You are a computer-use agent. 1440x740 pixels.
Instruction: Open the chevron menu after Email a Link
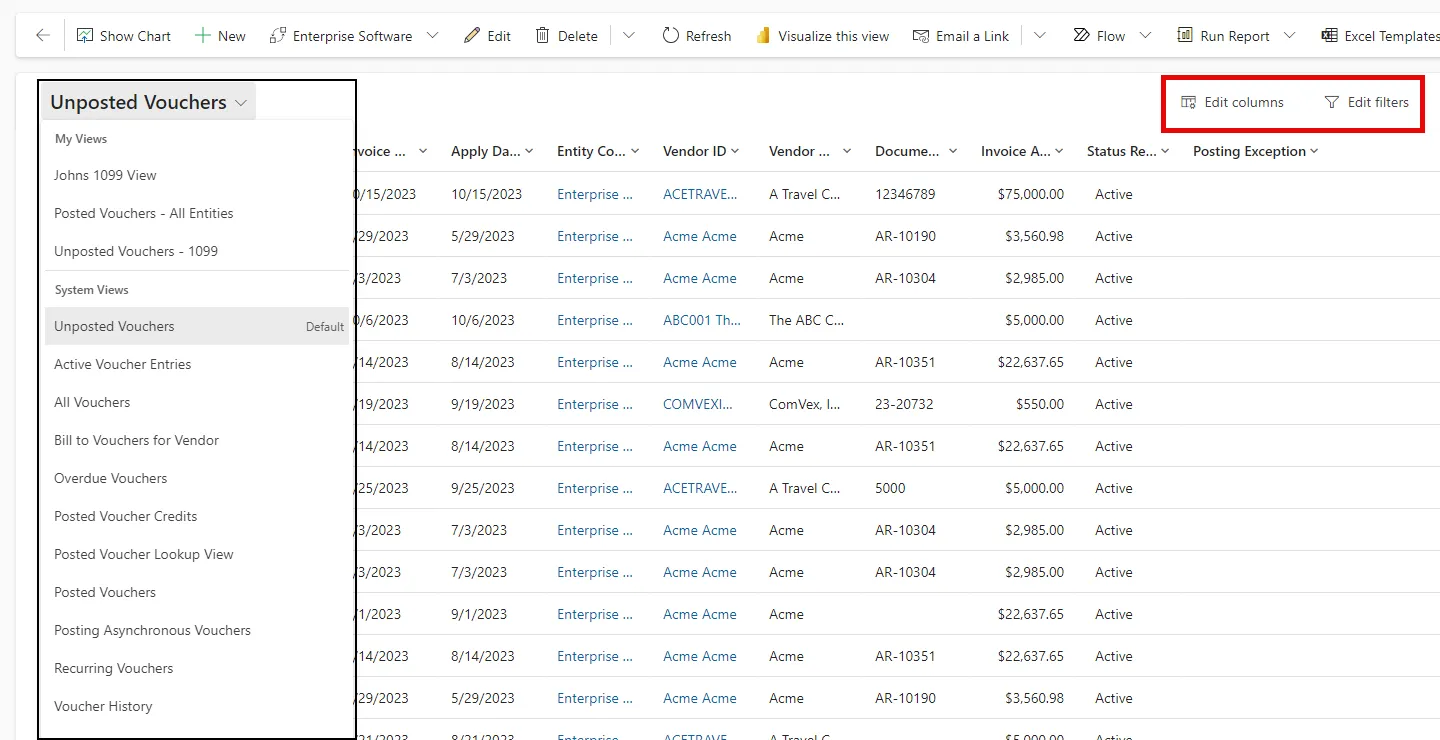(1040, 36)
